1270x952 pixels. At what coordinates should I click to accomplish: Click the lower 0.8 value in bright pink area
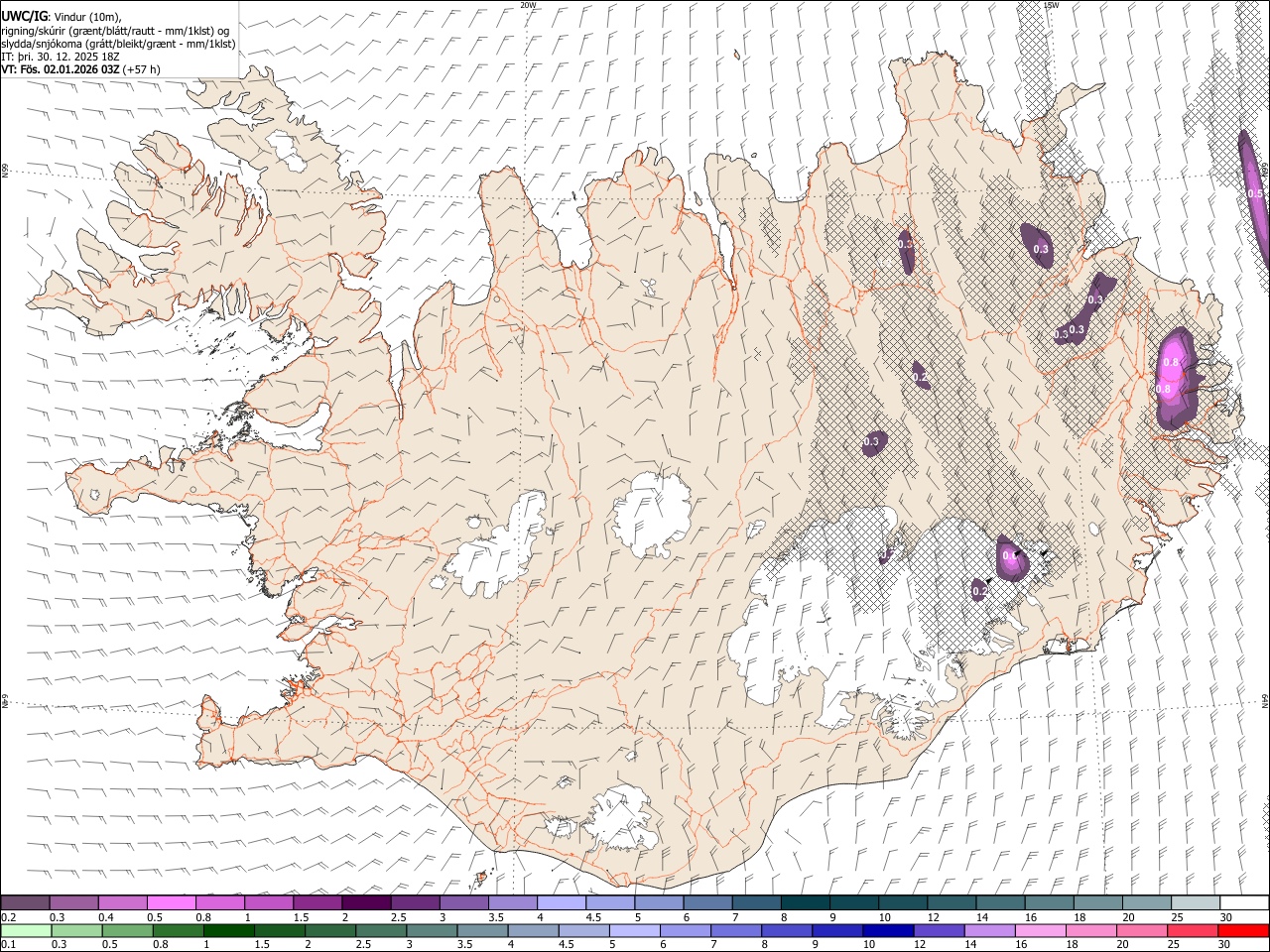[1164, 389]
